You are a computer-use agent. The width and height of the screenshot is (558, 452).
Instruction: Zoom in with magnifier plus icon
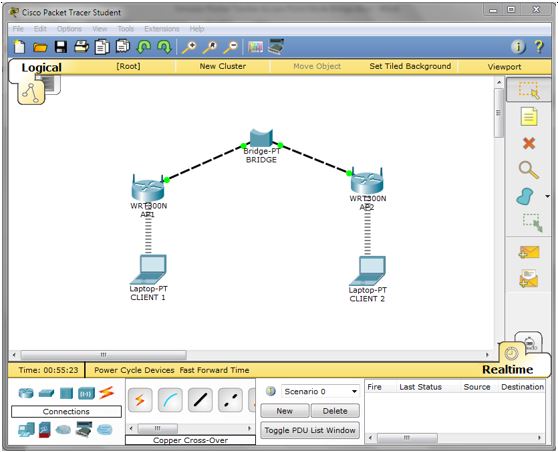click(x=189, y=47)
